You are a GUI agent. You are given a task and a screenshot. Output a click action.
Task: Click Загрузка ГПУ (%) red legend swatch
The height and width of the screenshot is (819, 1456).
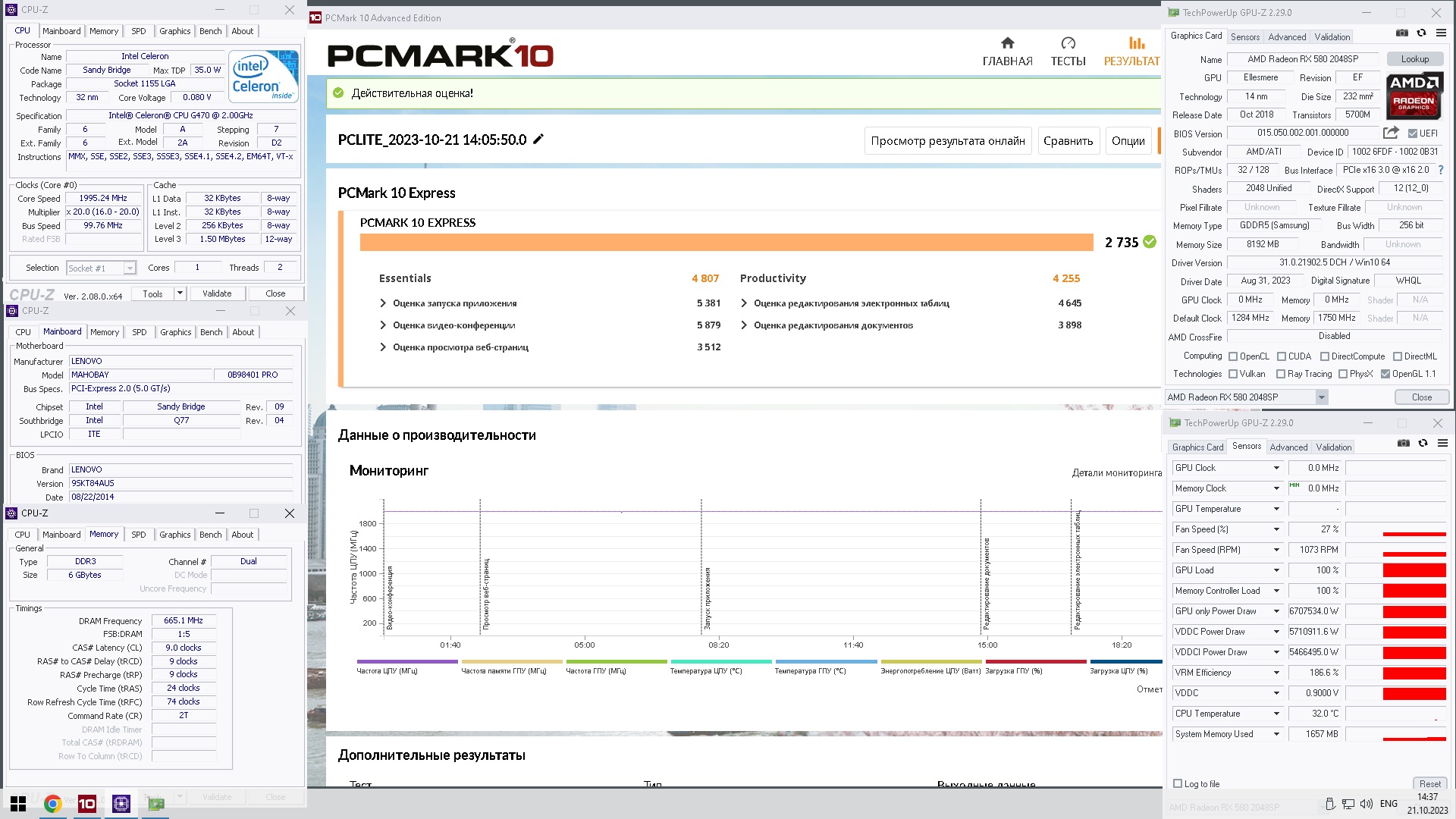[1035, 661]
